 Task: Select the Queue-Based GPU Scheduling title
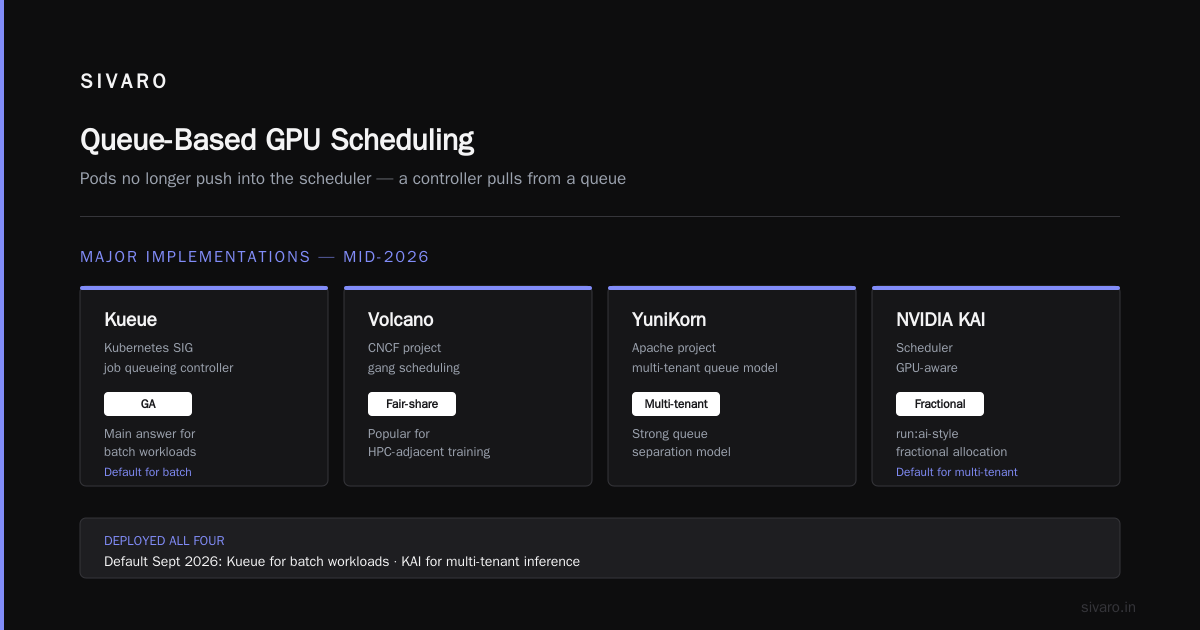point(277,140)
